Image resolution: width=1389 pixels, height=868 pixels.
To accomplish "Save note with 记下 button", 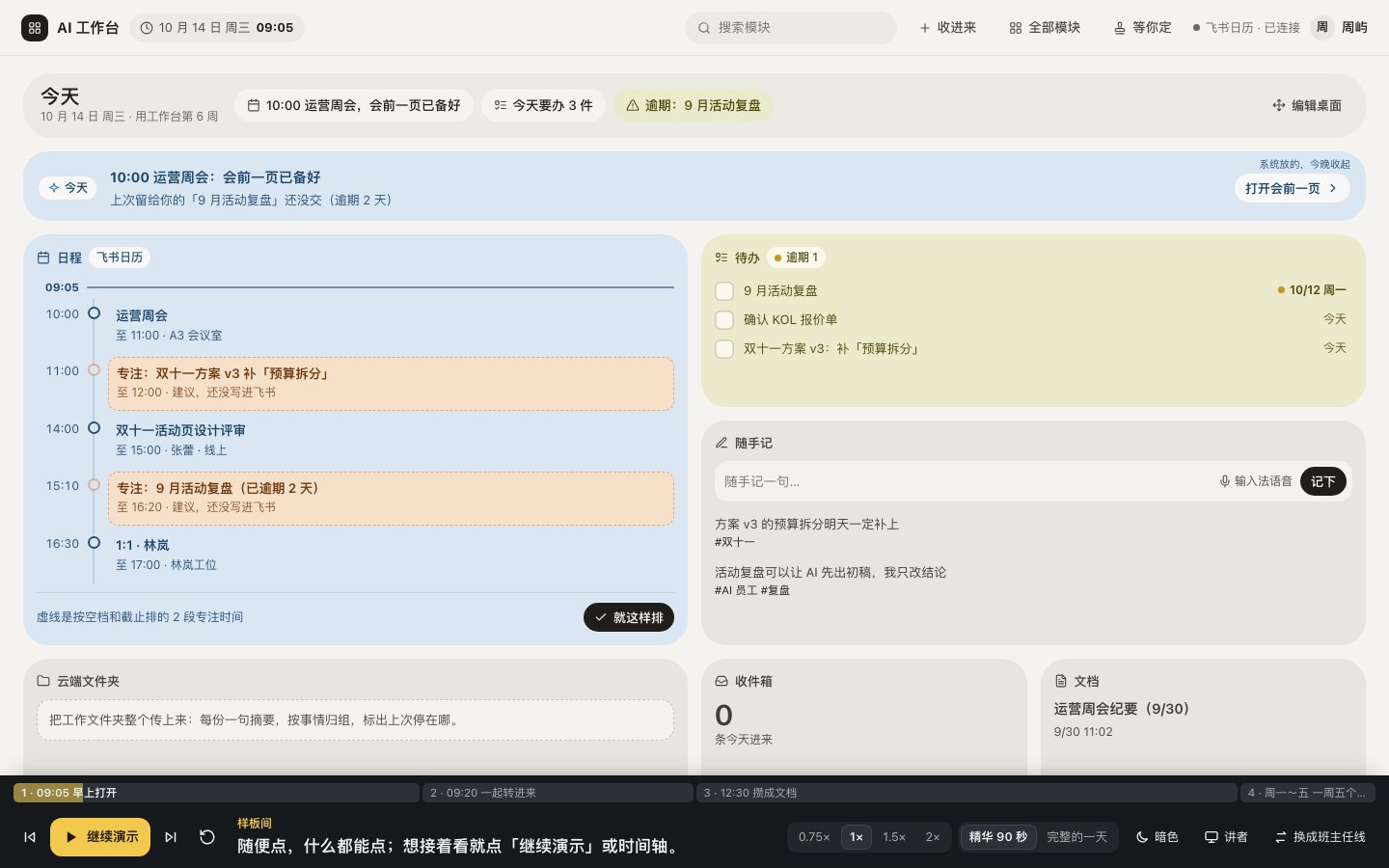I will coord(1322,481).
